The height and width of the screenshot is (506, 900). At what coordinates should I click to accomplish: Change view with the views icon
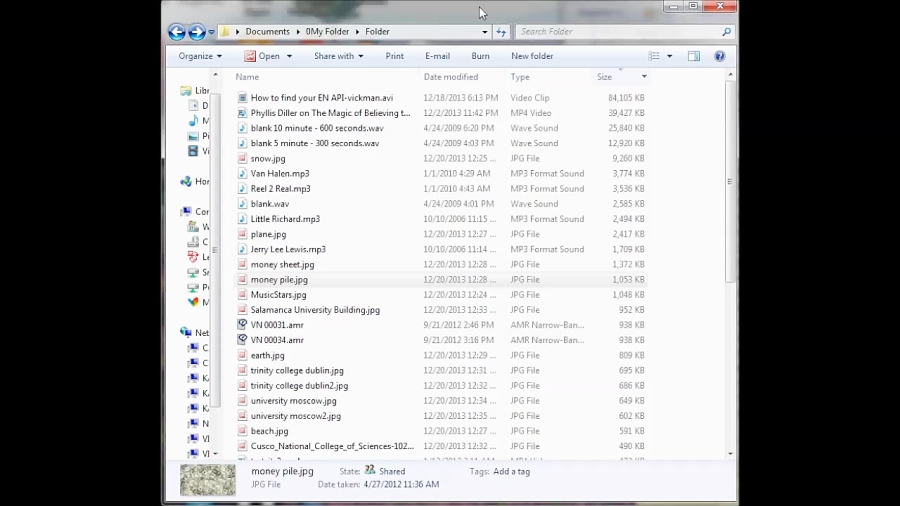click(x=654, y=56)
